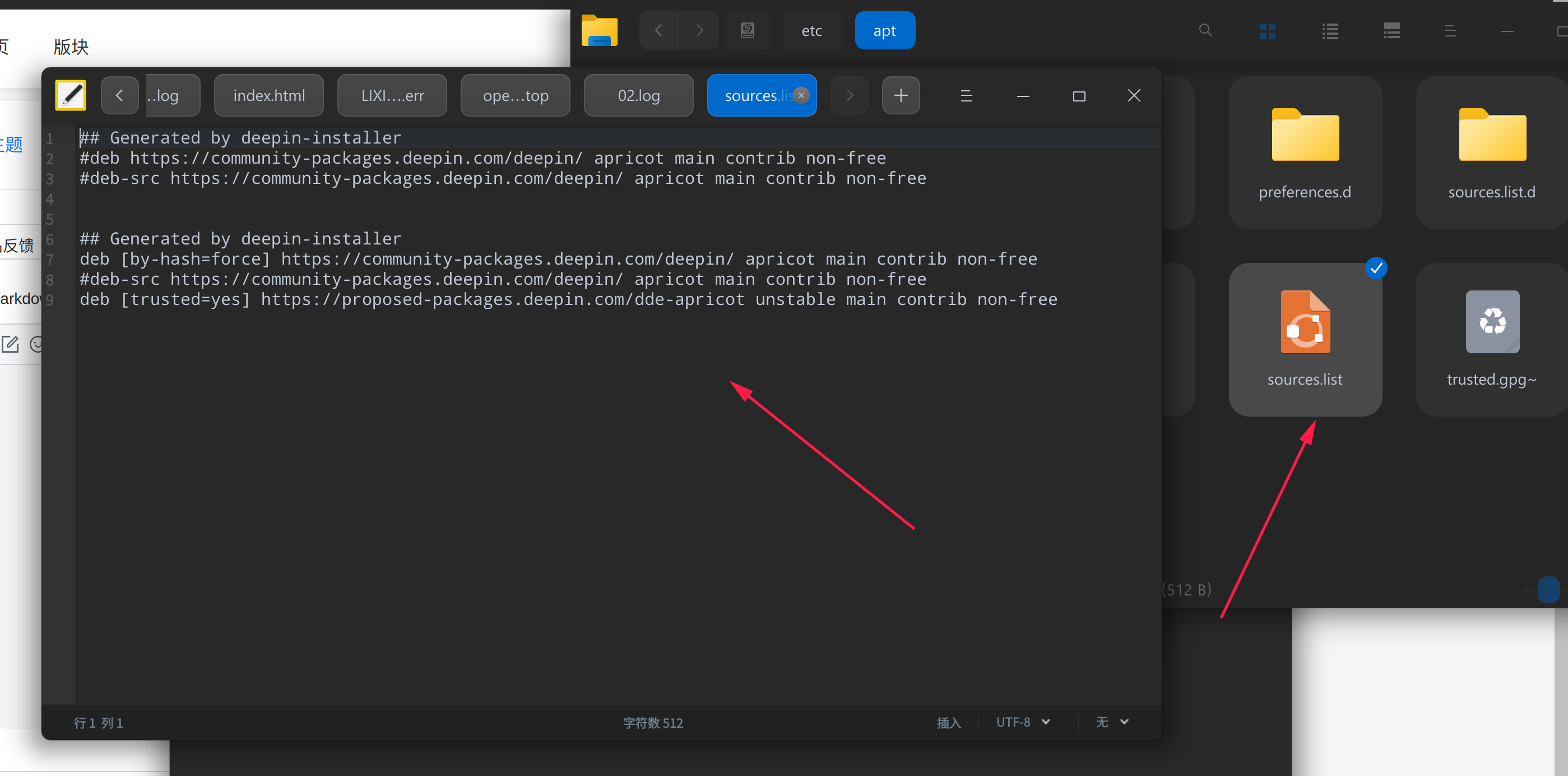The height and width of the screenshot is (776, 1568).
Task: Click the disk root icon in the breadcrumb
Action: coord(748,30)
